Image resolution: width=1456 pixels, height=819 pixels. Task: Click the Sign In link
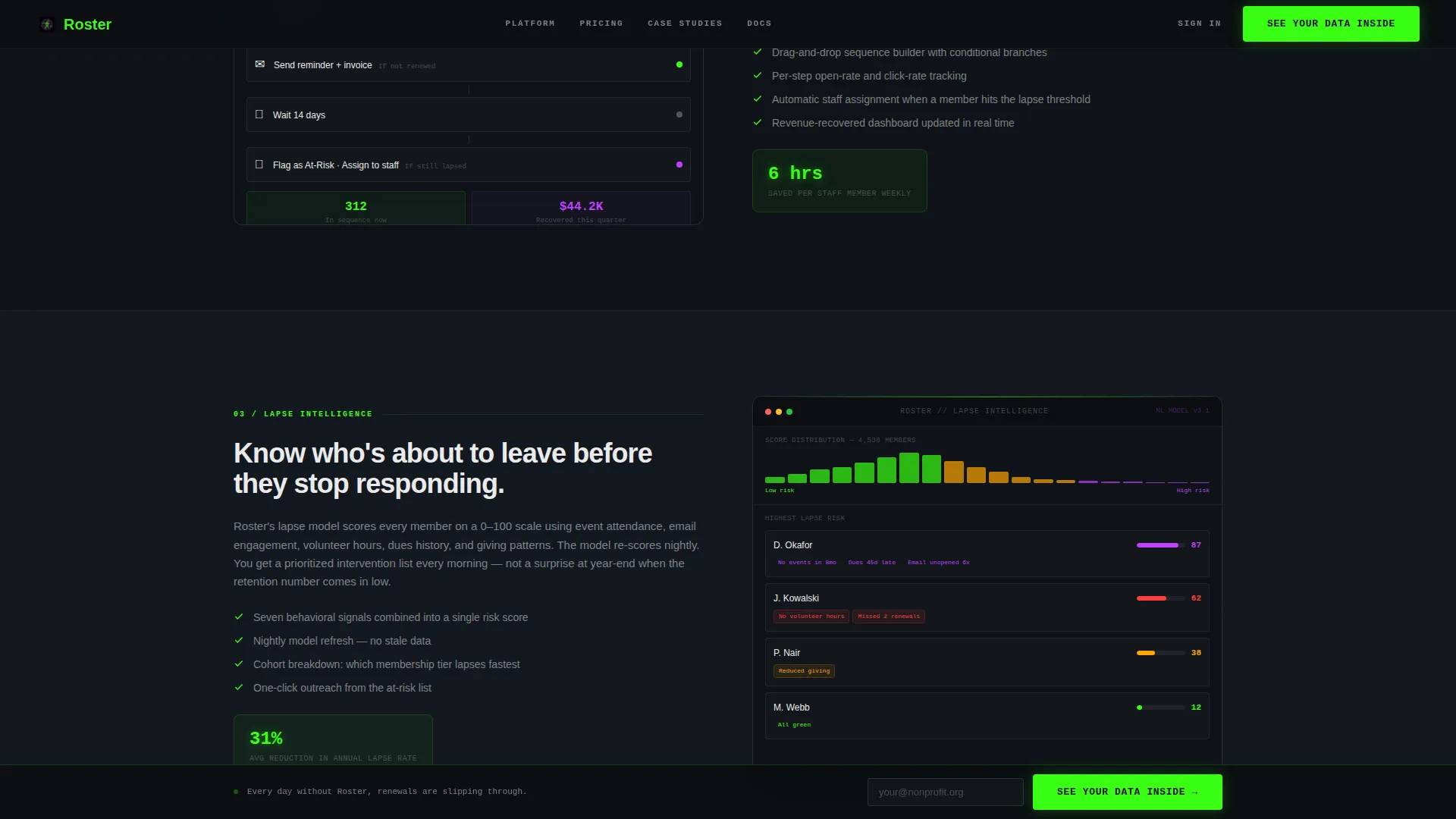(x=1200, y=24)
